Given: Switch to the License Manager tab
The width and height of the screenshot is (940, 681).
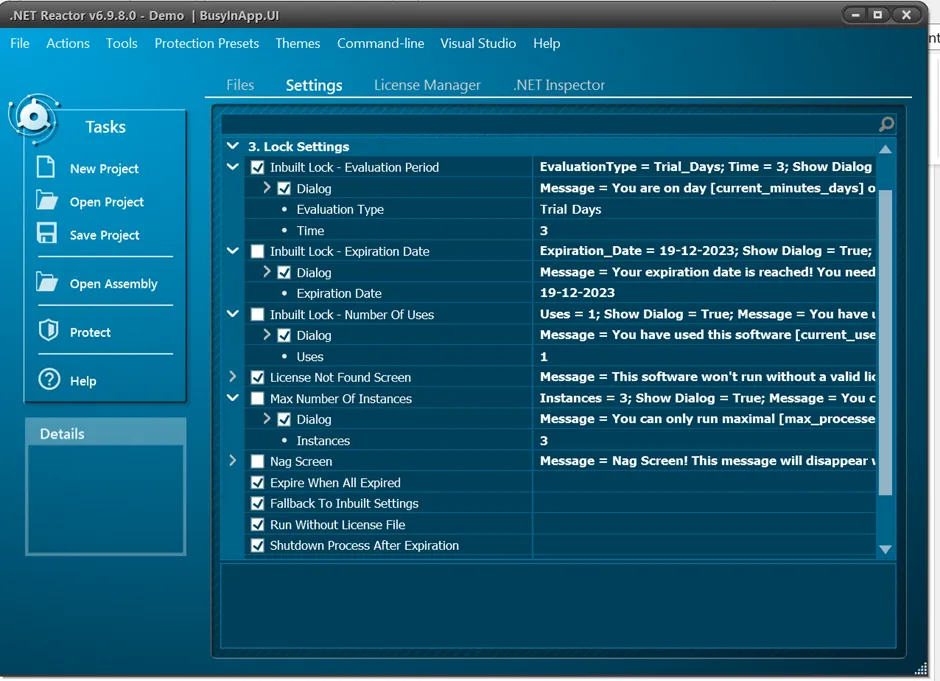Looking at the screenshot, I should point(427,85).
